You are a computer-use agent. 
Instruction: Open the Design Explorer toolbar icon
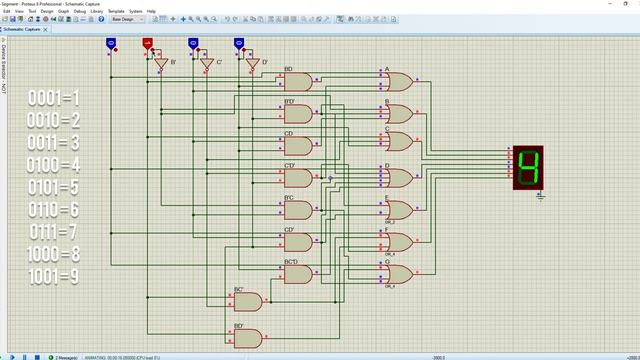(68, 19)
